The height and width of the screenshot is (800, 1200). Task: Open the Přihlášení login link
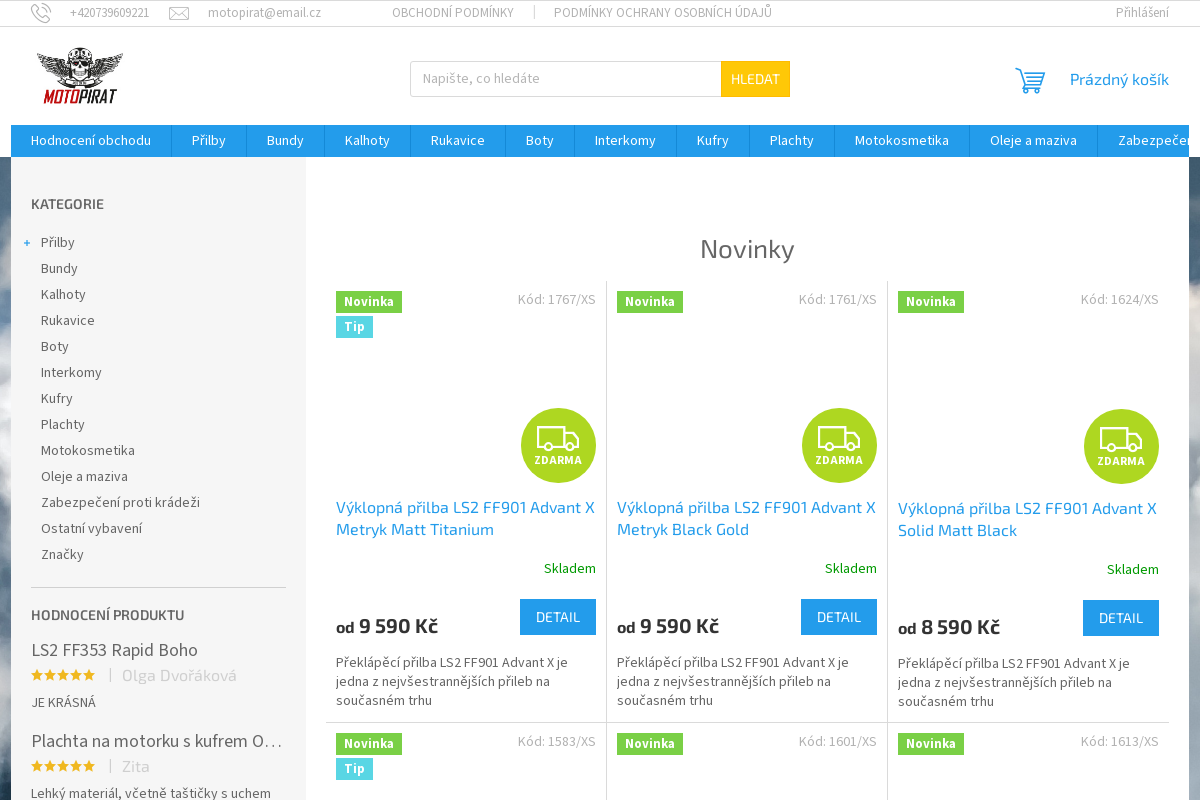point(1142,13)
